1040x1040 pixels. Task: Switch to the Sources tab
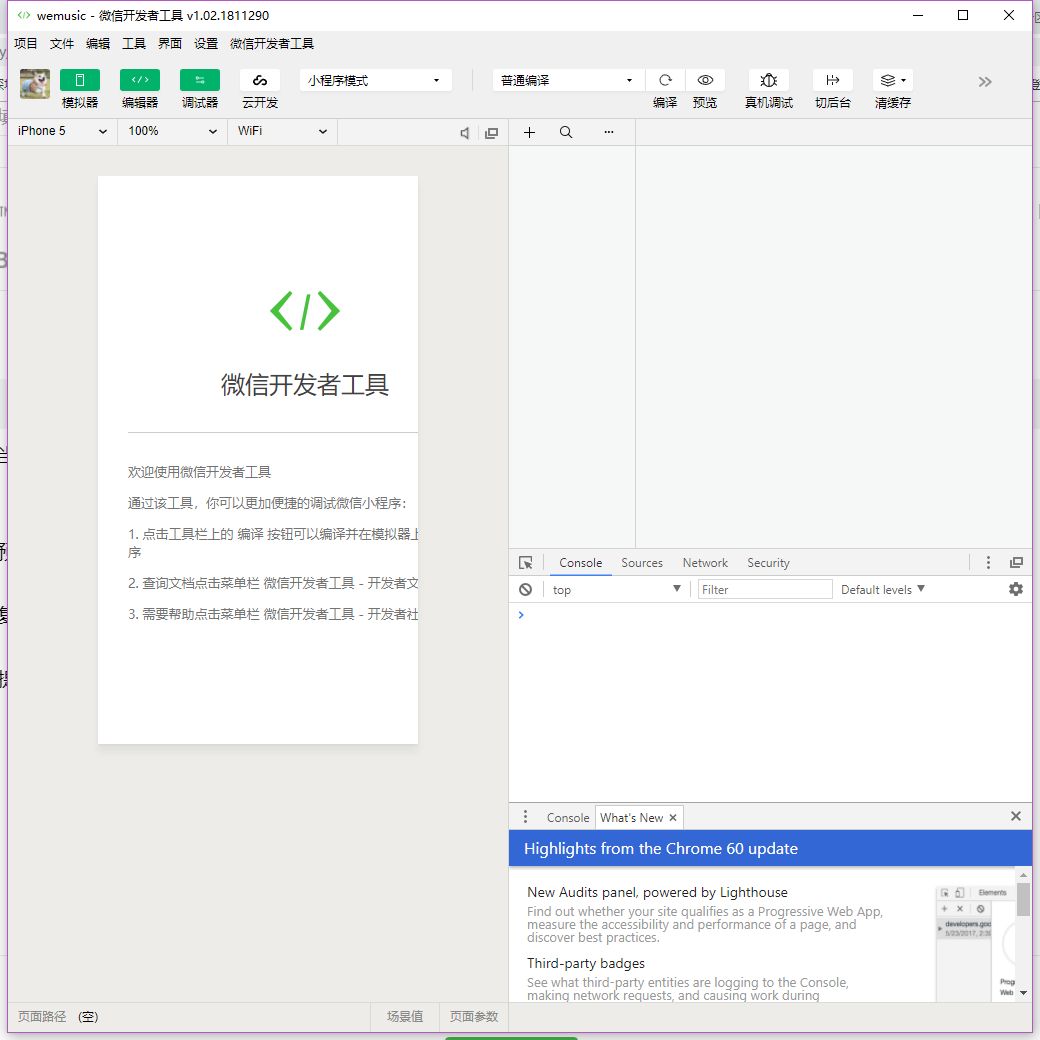641,563
